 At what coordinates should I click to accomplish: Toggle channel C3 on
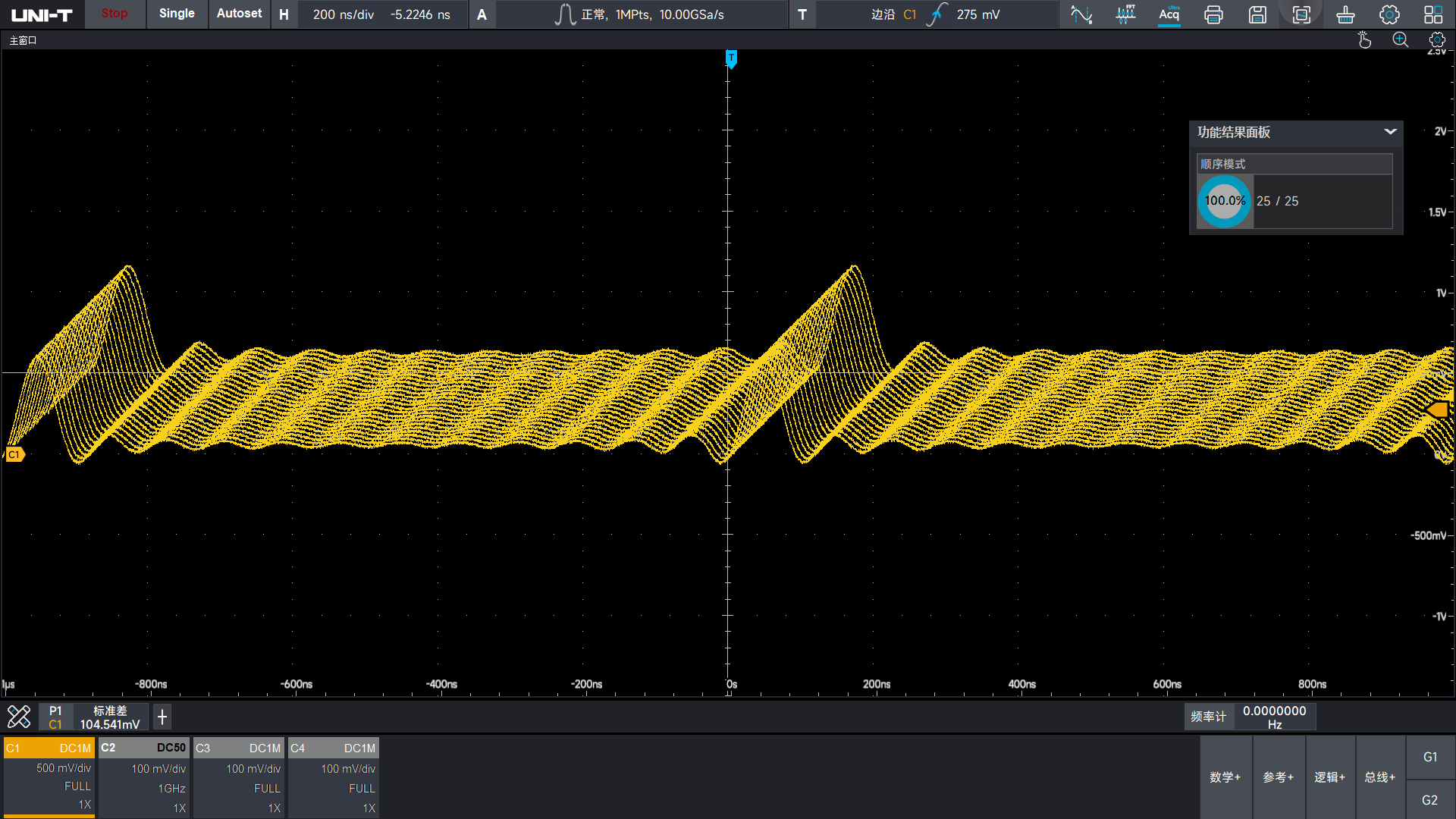click(x=238, y=777)
